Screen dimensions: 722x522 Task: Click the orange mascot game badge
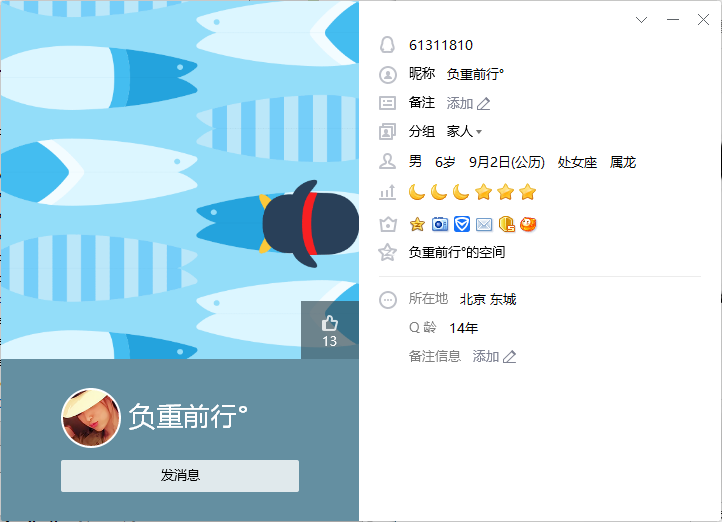click(528, 224)
